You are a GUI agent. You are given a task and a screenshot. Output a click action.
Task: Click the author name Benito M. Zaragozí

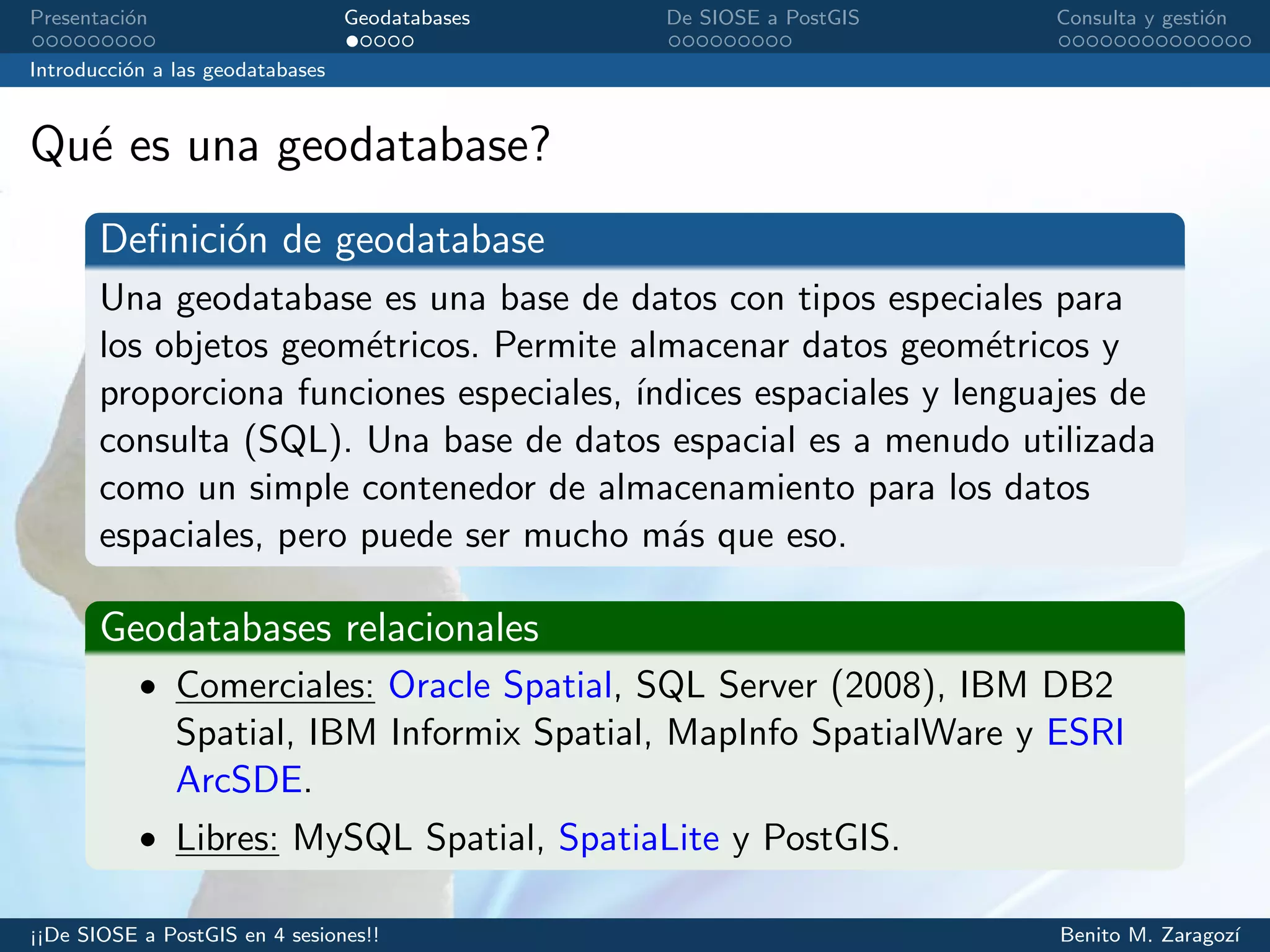click(x=1150, y=935)
